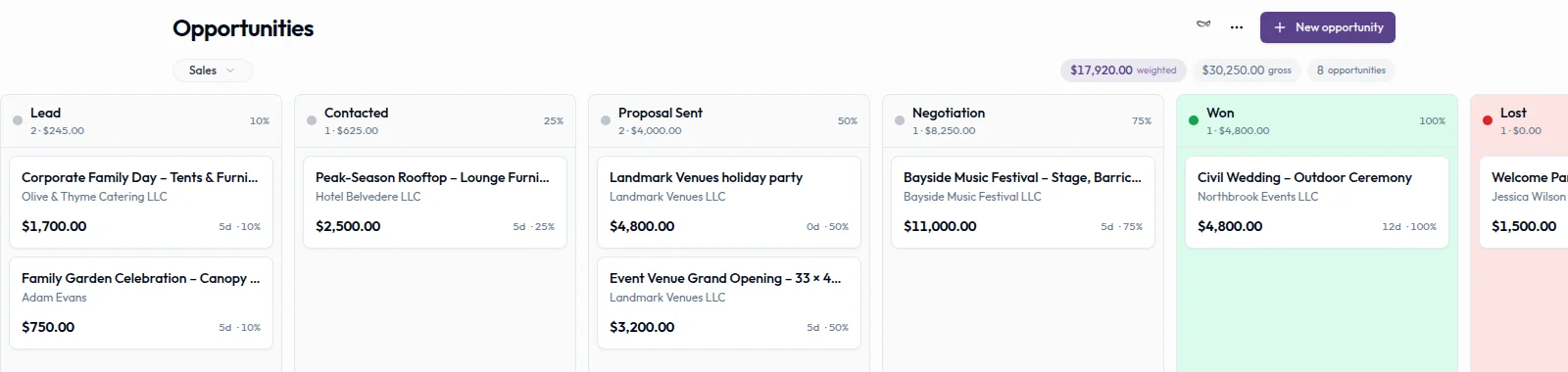This screenshot has width=1568, height=372.
Task: Expand the Sales pipeline dropdown
Action: click(213, 70)
